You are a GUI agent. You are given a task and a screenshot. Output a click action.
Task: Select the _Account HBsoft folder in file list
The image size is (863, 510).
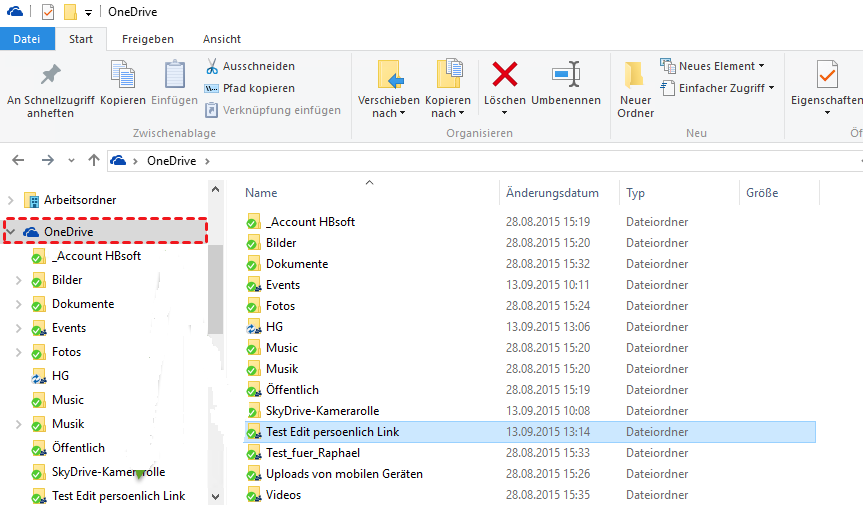tap(311, 222)
